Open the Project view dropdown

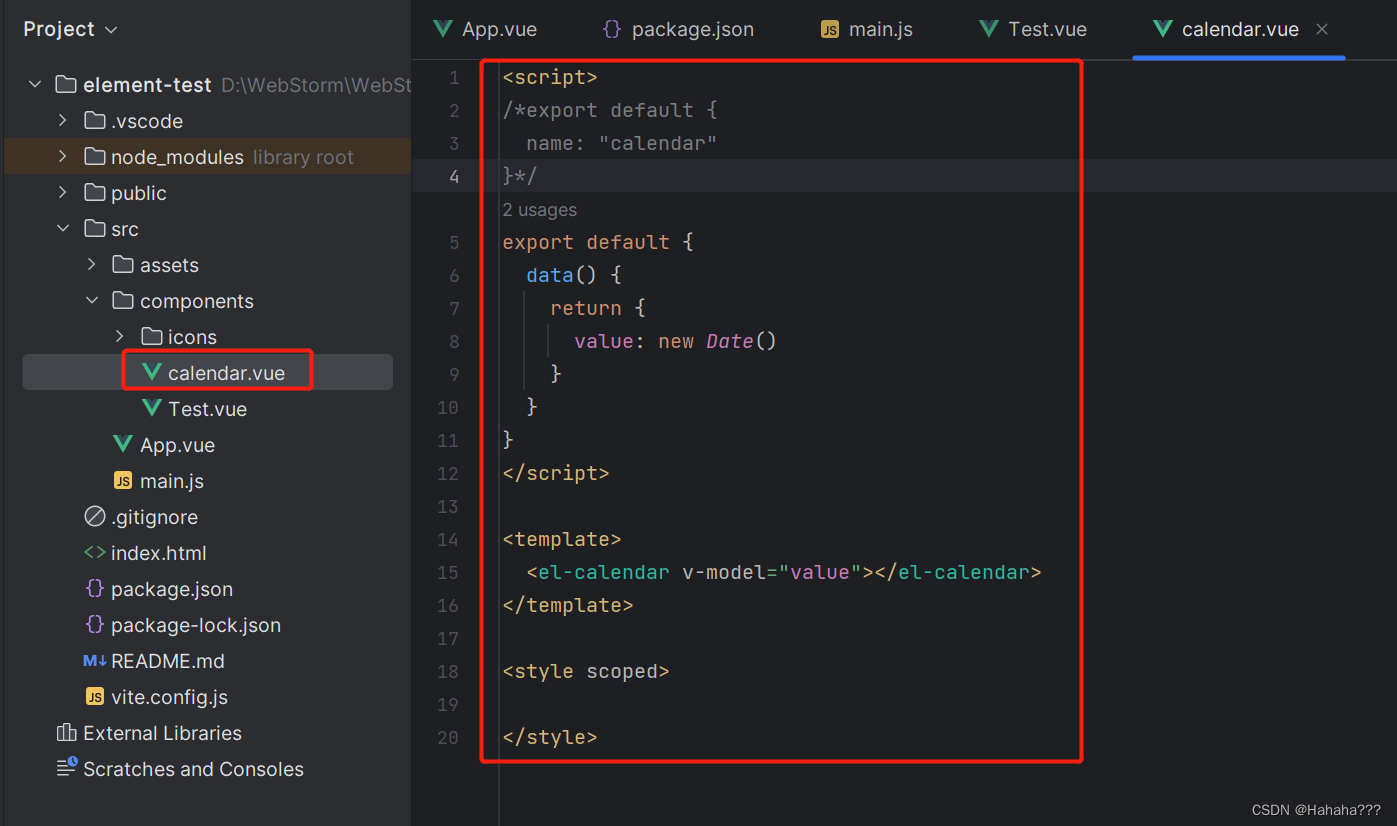click(x=70, y=29)
